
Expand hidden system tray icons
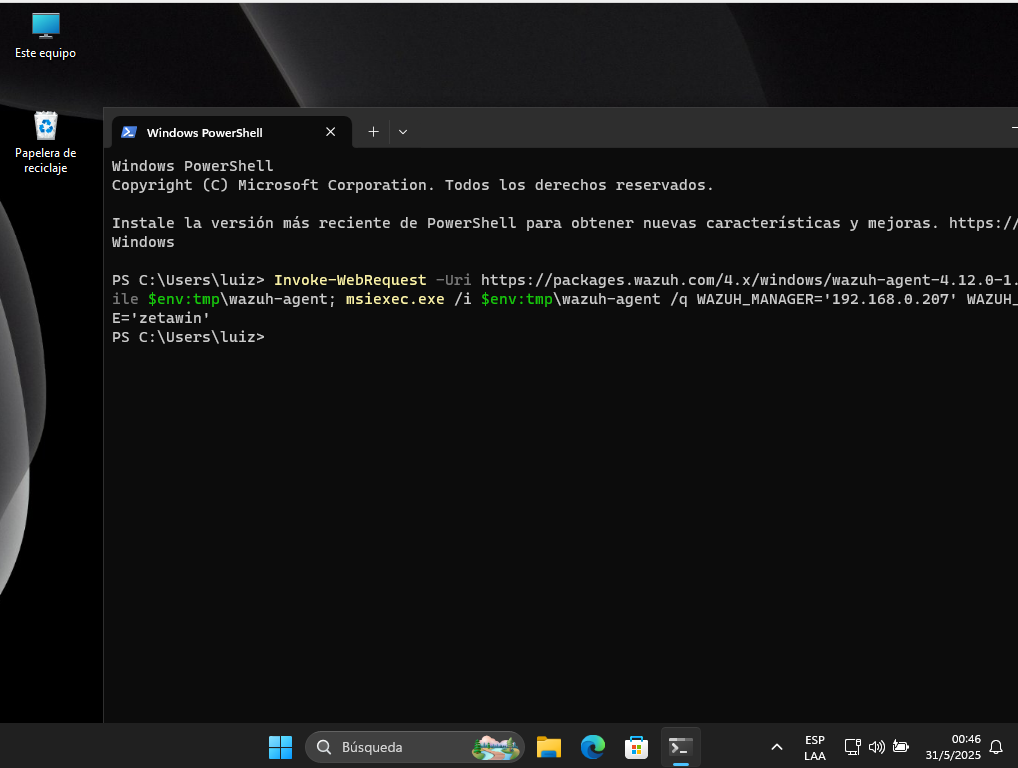tap(777, 747)
